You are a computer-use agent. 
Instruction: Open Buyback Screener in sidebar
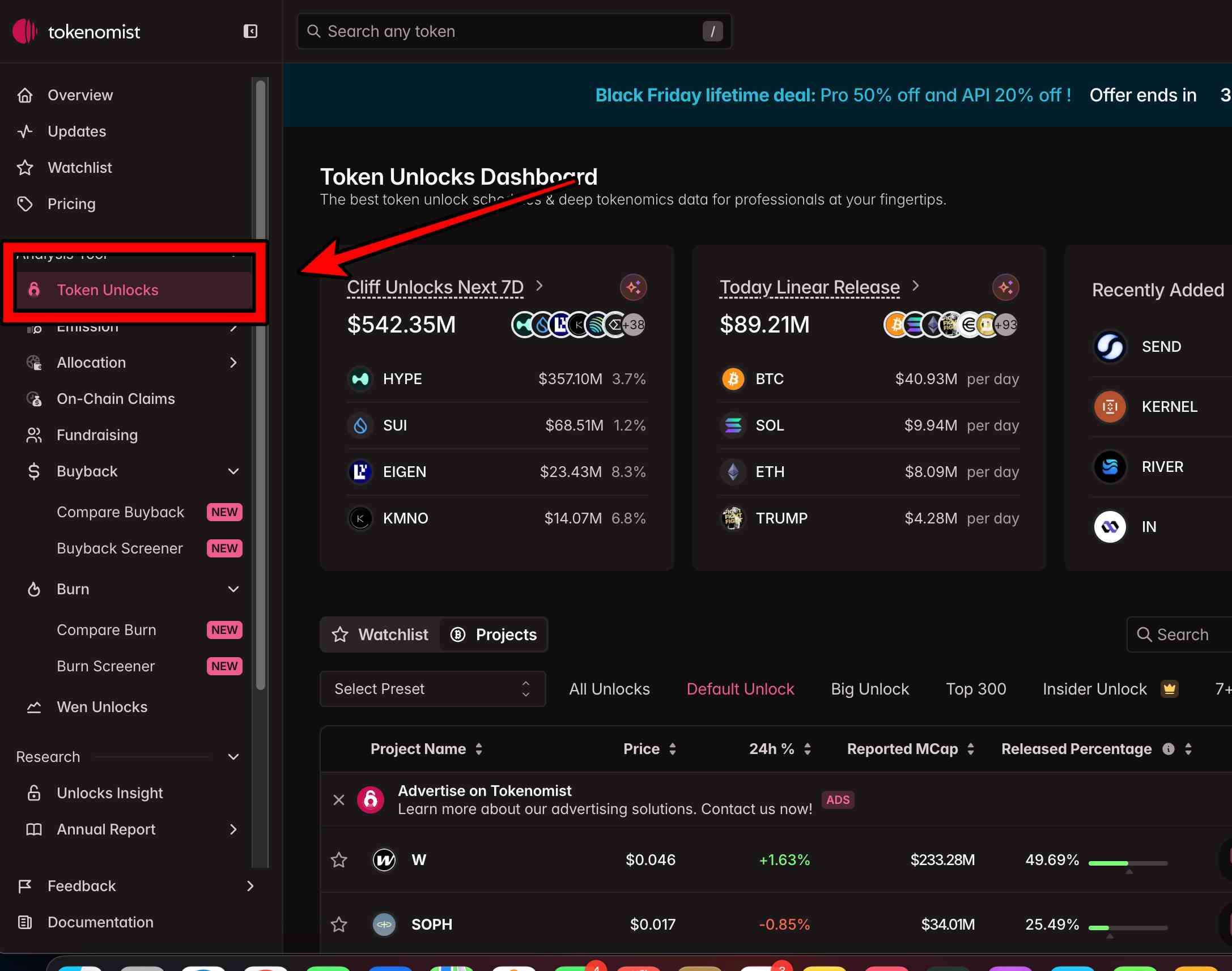tap(120, 548)
